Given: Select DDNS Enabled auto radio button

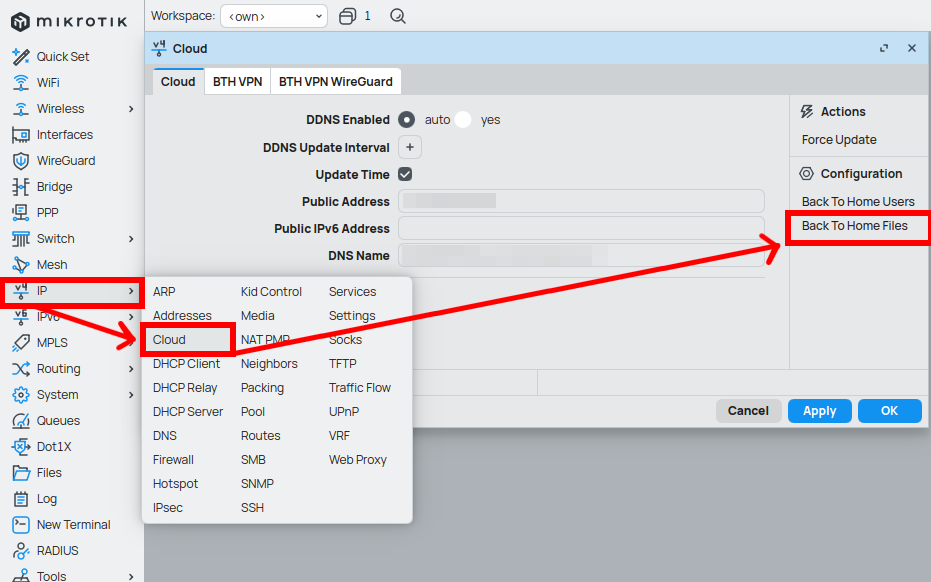Looking at the screenshot, I should tap(406, 120).
